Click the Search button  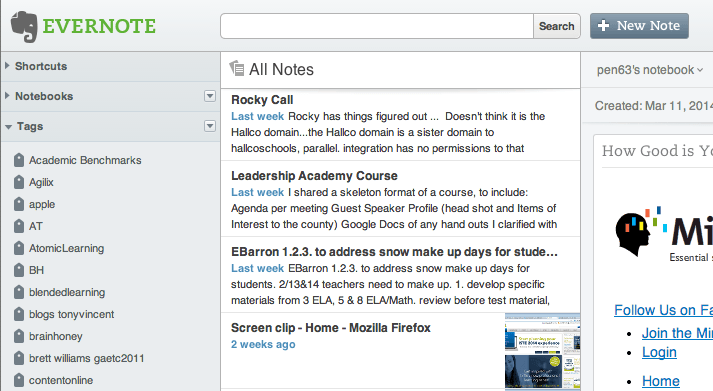[557, 26]
